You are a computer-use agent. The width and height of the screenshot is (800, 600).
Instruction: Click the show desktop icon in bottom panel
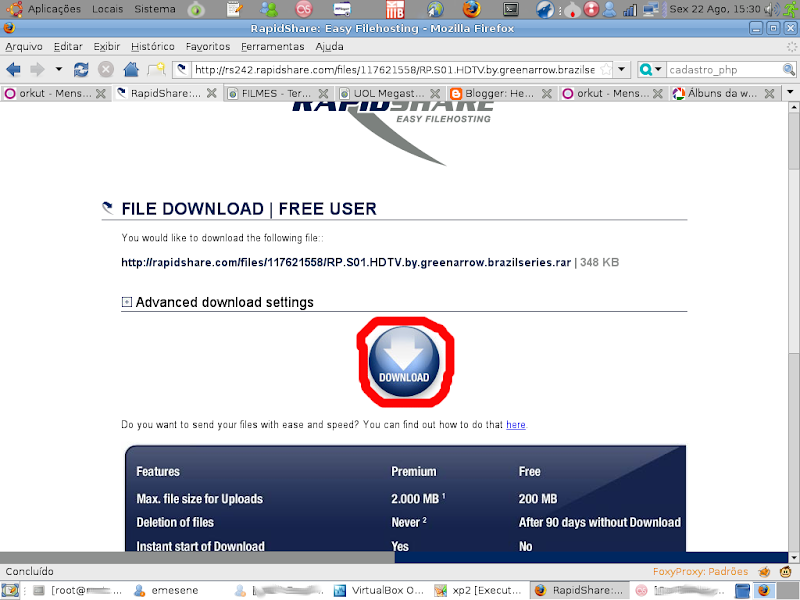pyautogui.click(x=10, y=590)
